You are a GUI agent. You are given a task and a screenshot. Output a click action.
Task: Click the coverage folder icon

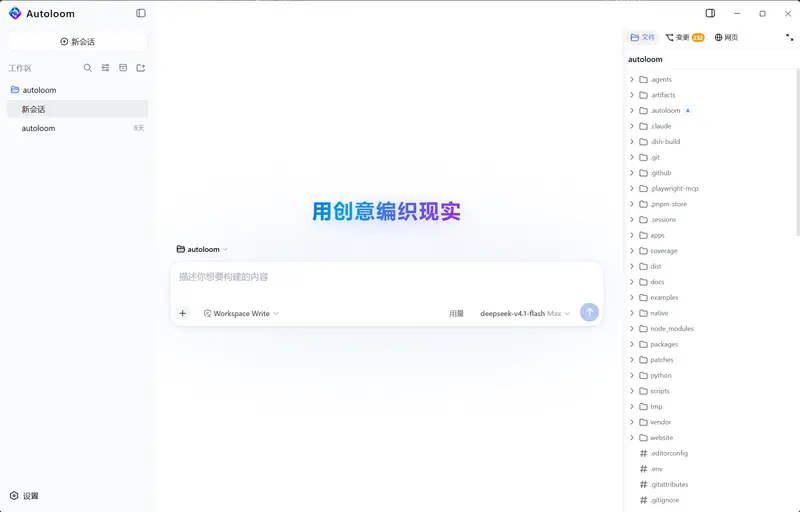coord(643,251)
